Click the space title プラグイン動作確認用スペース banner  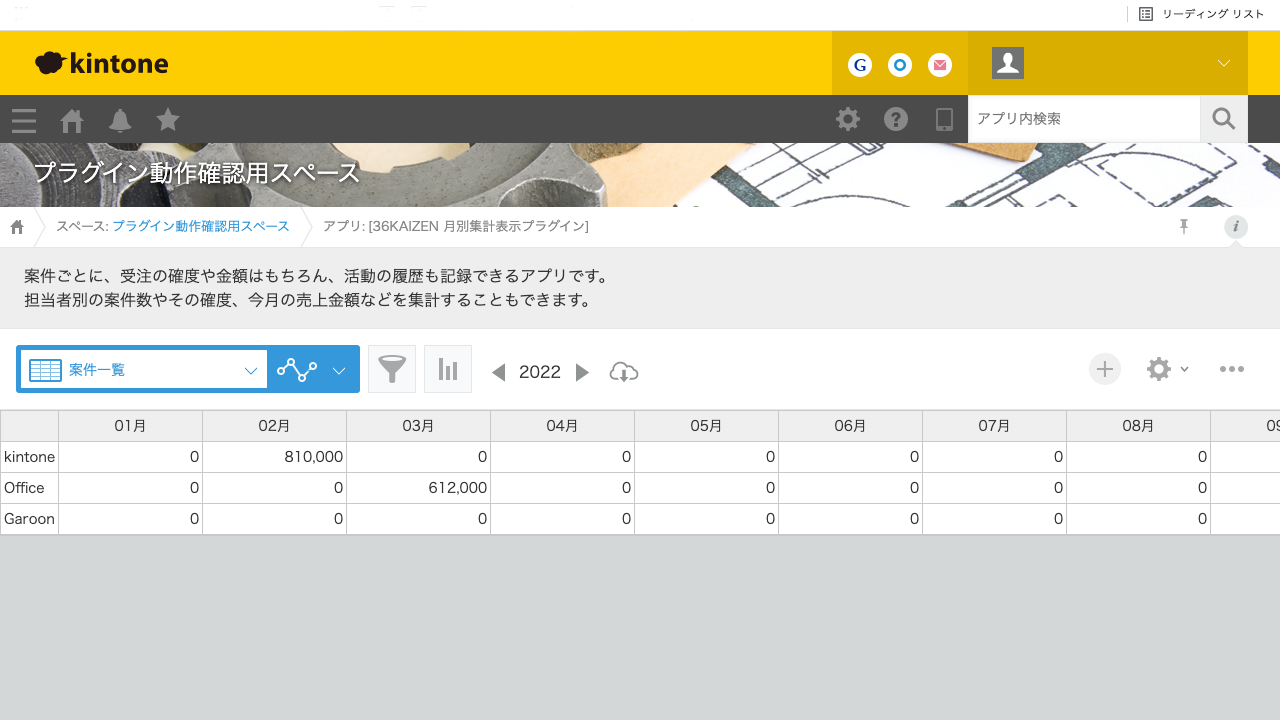tap(197, 173)
